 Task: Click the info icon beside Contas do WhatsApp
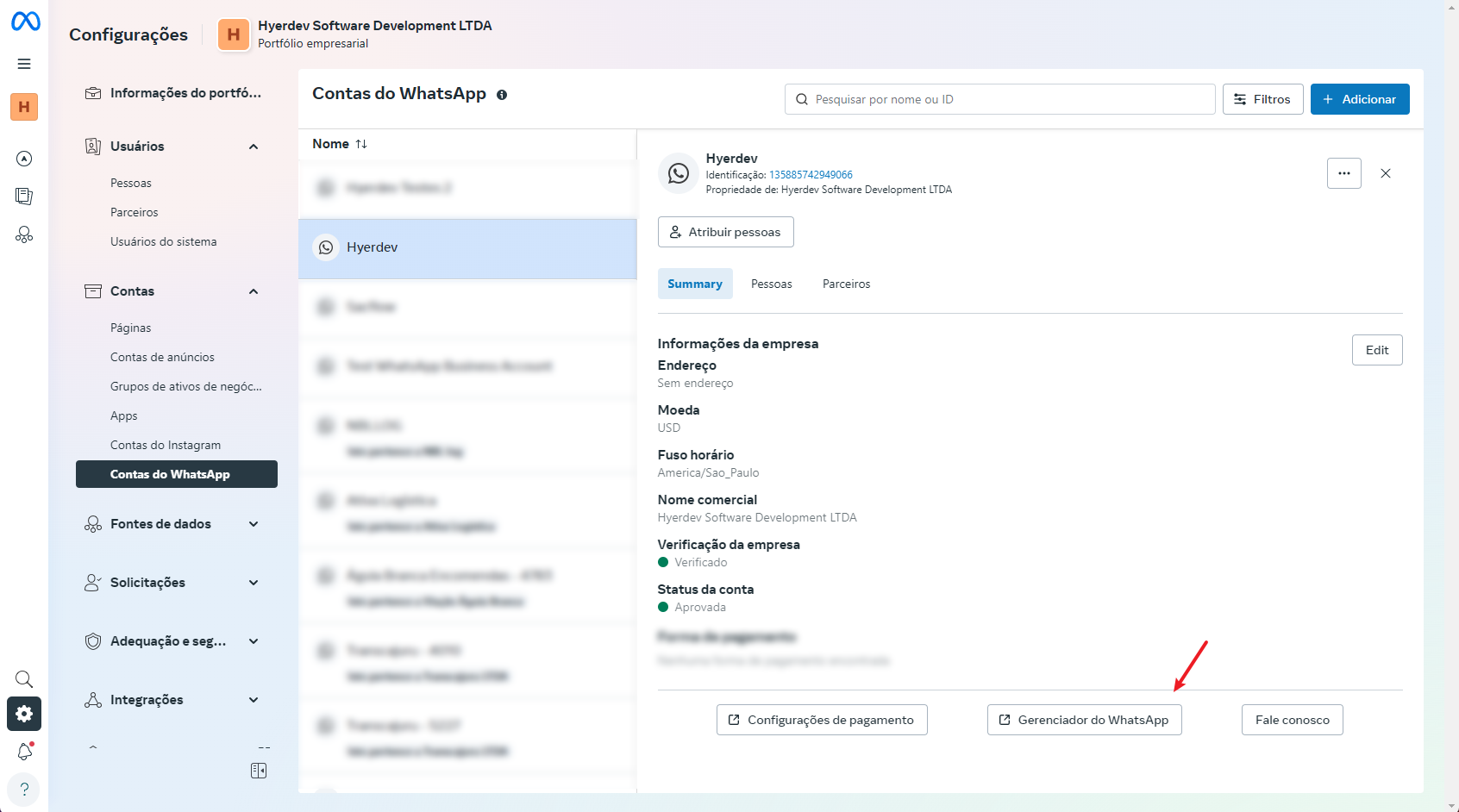coord(502,95)
